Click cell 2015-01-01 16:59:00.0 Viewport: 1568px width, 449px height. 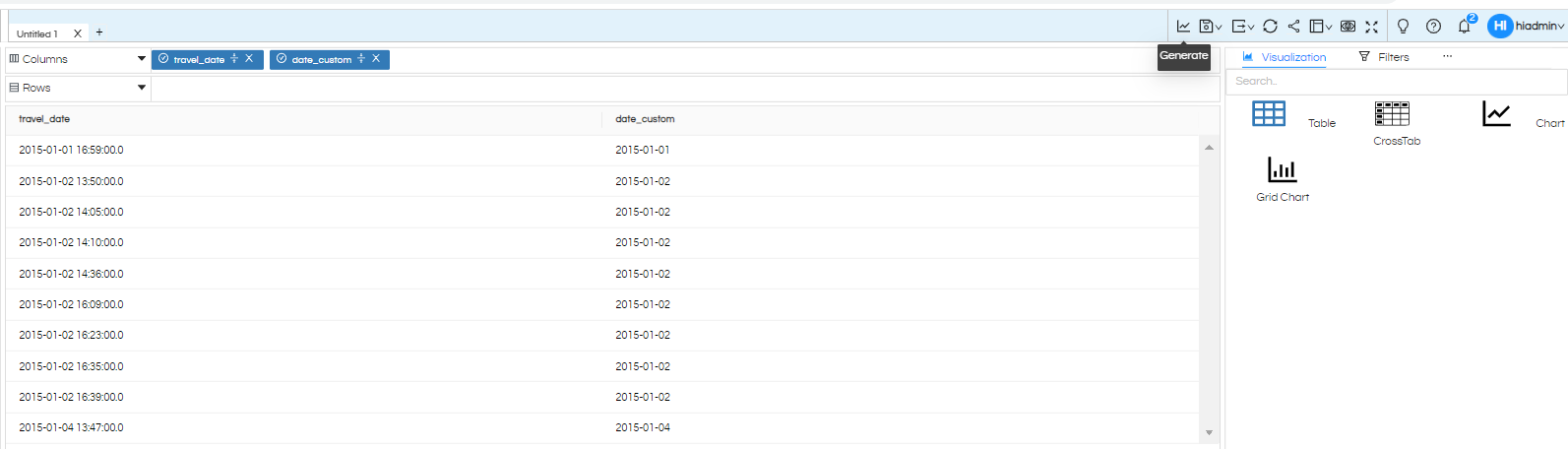click(71, 151)
